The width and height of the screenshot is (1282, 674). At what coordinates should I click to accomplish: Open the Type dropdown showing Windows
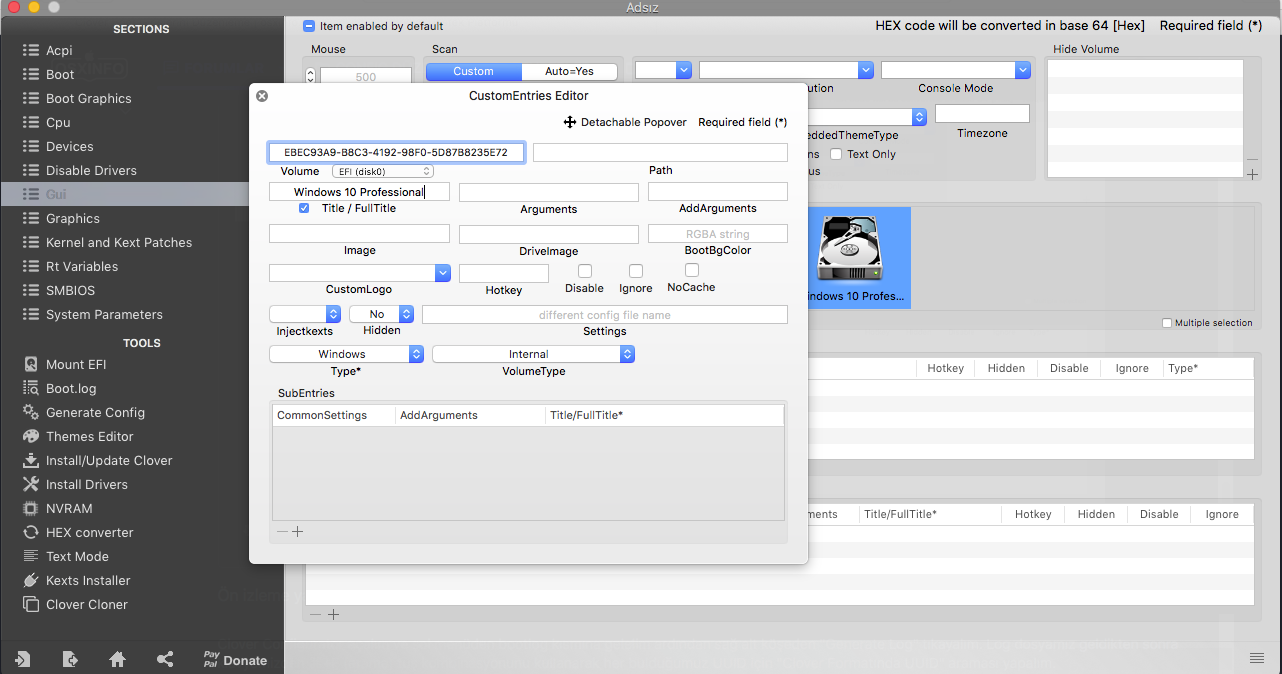[346, 354]
